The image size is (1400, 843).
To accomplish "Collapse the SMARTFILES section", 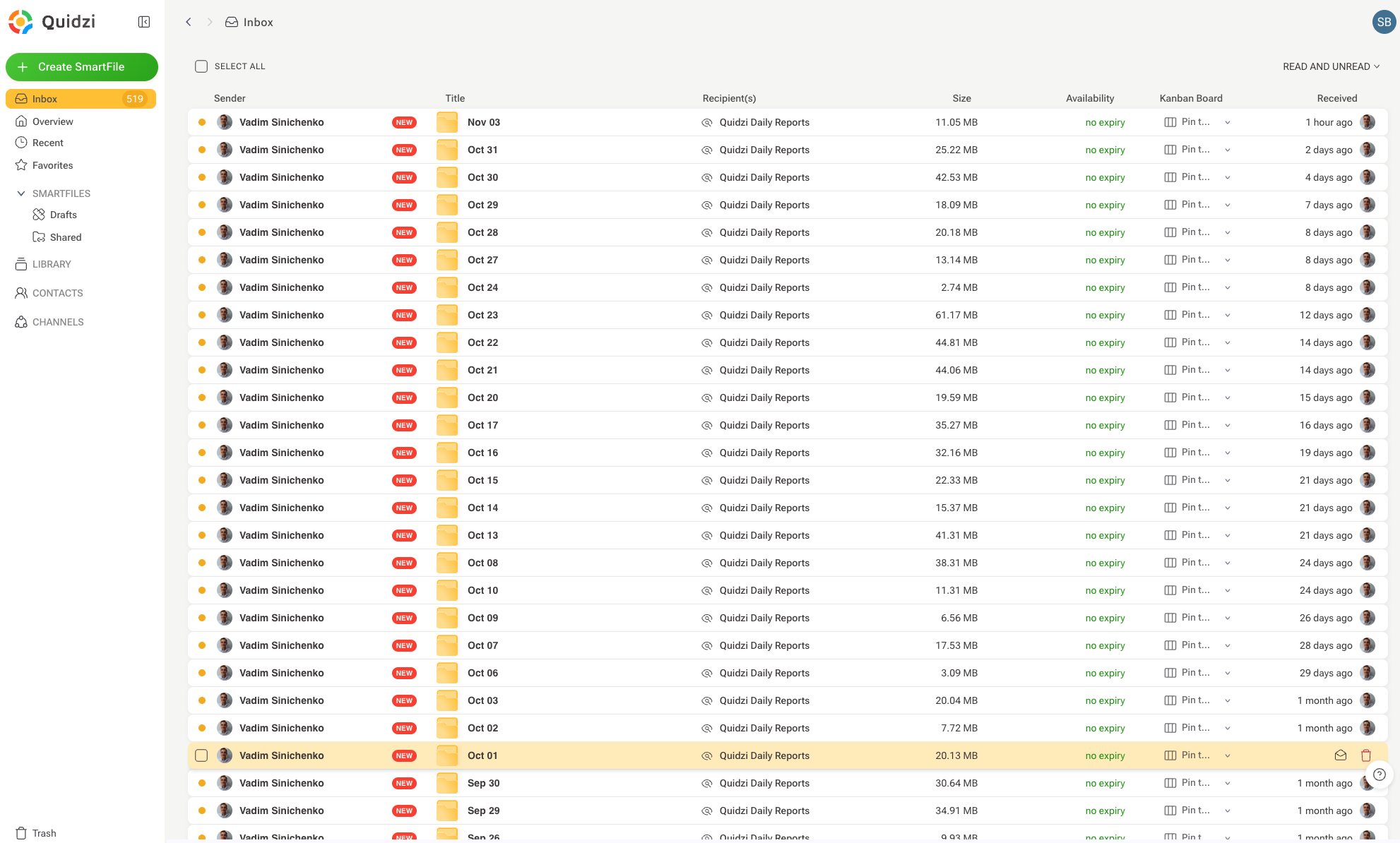I will (x=21, y=193).
